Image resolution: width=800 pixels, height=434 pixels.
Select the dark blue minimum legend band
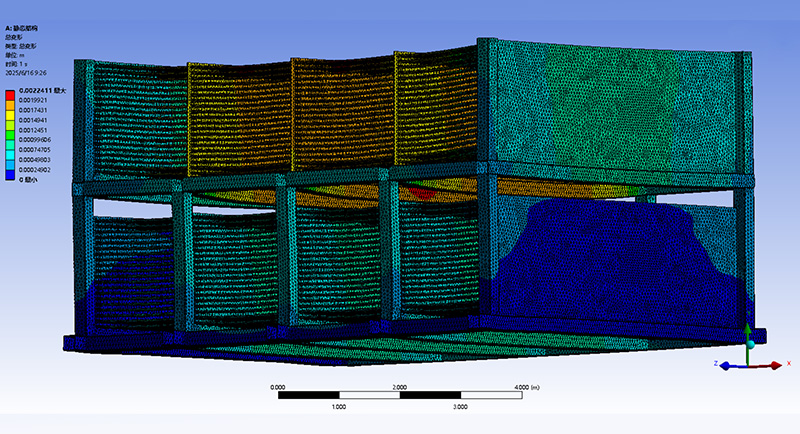pyautogui.click(x=10, y=175)
